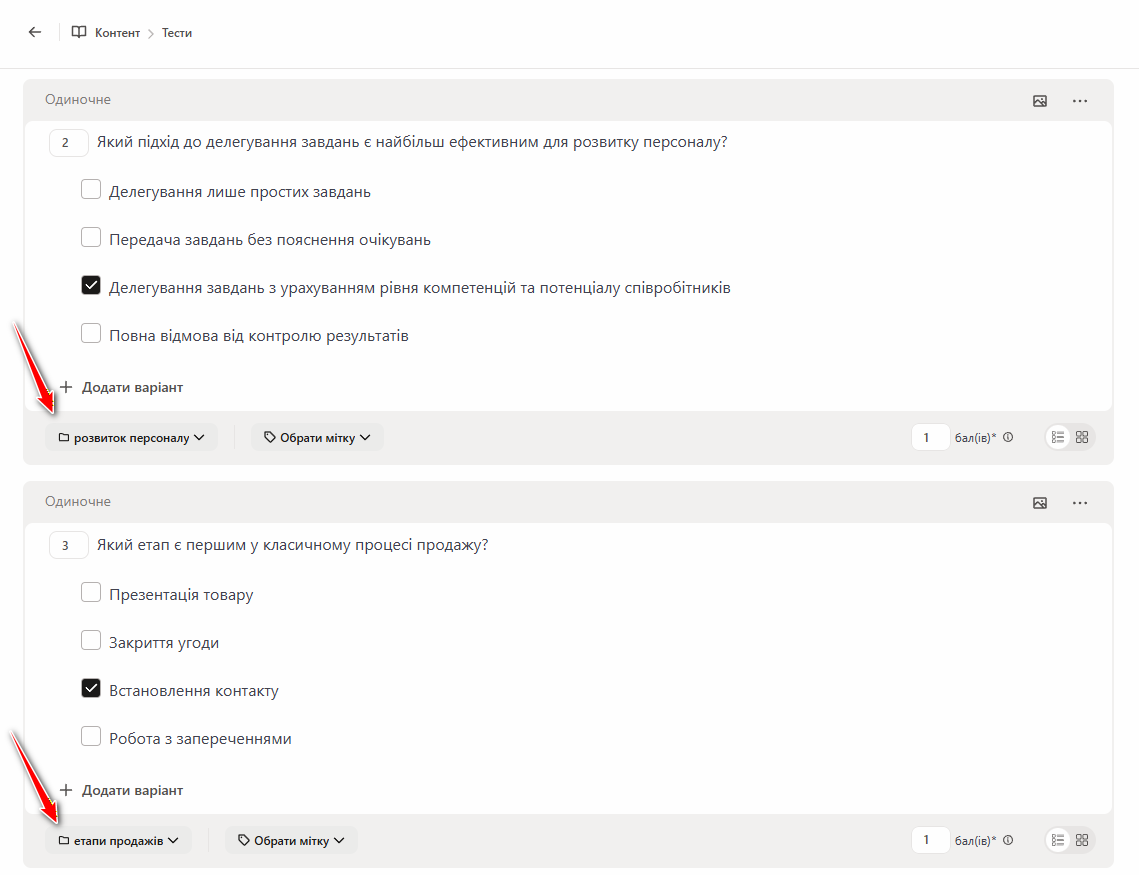Open 'Обрати мітку' dropdown for question 2

click(317, 437)
